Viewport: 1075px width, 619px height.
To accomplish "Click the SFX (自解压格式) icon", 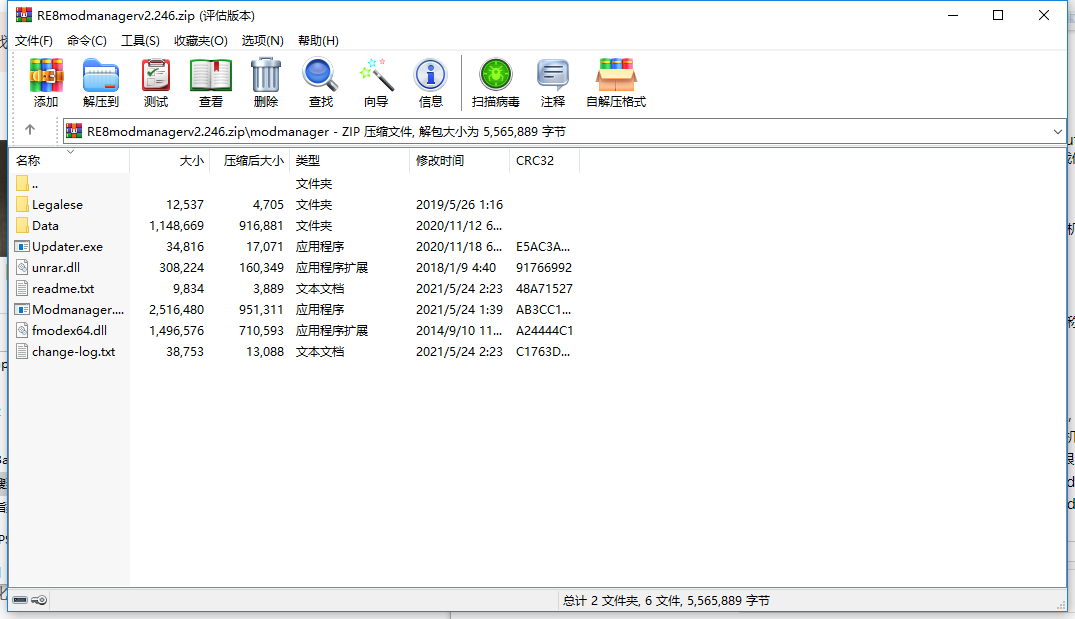I will coord(616,75).
